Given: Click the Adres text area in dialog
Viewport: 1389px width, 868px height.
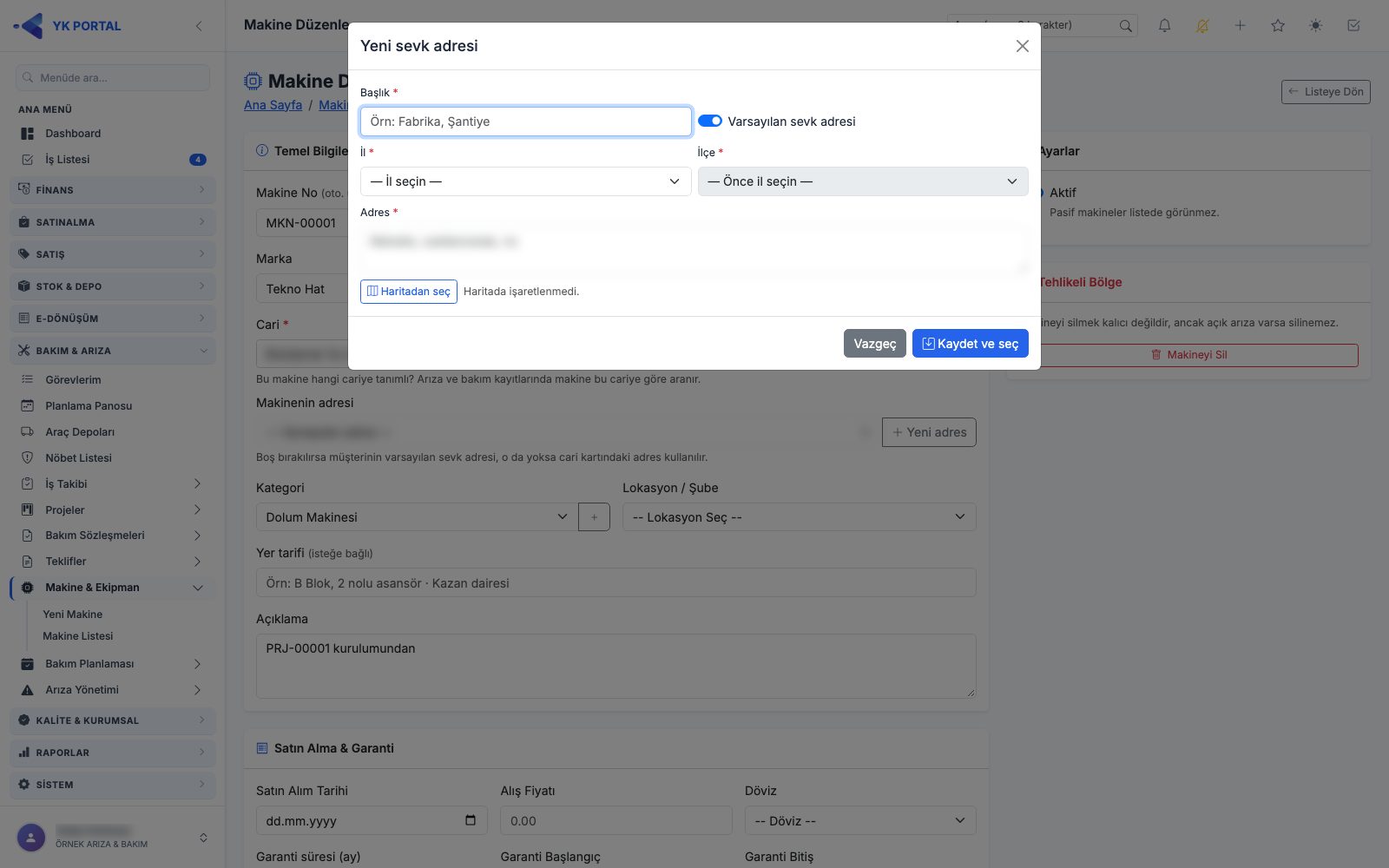Looking at the screenshot, I should (694, 250).
